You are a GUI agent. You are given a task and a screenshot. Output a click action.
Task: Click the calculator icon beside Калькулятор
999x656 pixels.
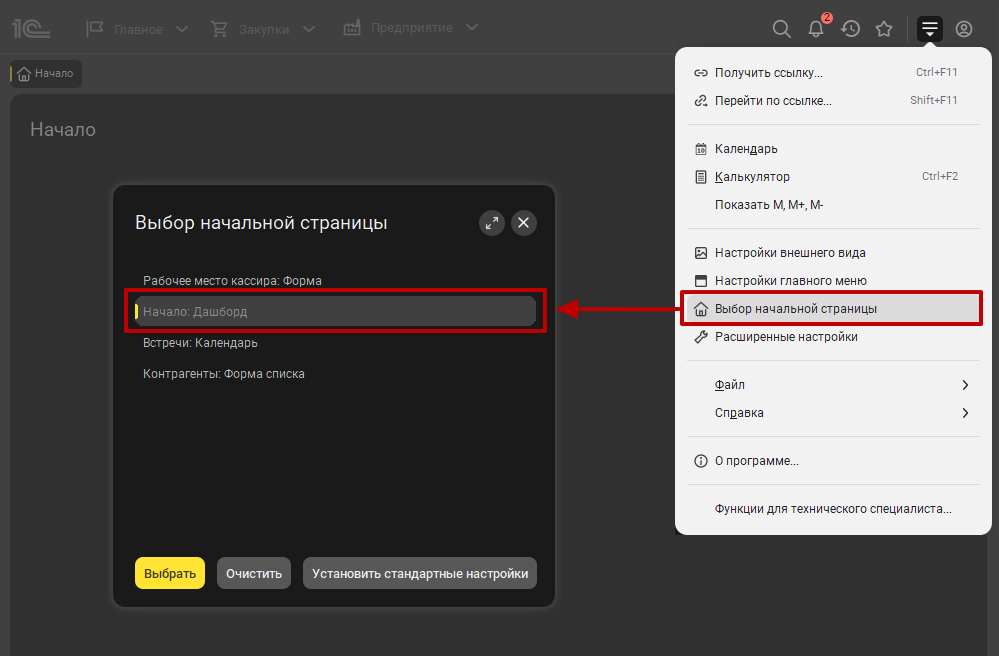(x=701, y=177)
